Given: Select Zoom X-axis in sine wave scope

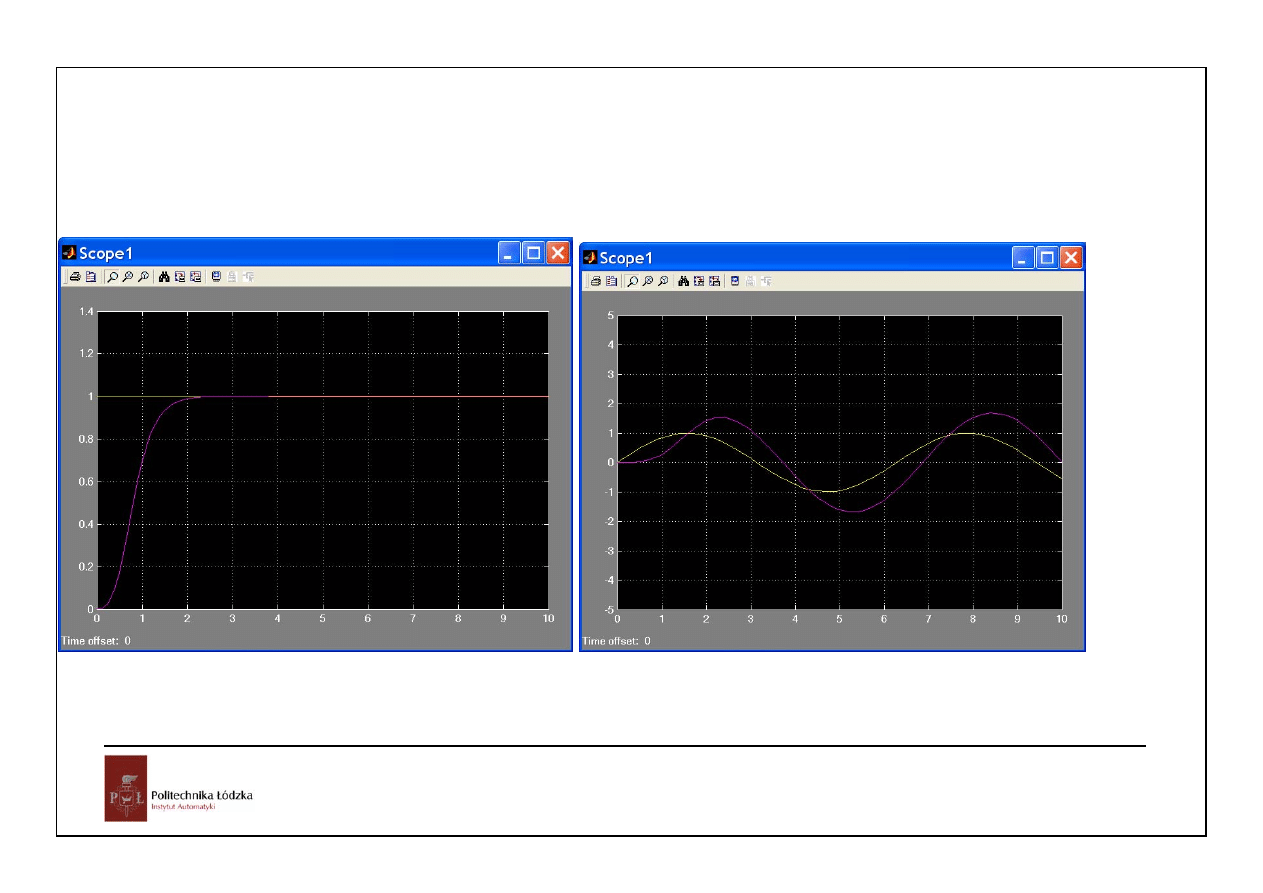Looking at the screenshot, I should (x=648, y=282).
